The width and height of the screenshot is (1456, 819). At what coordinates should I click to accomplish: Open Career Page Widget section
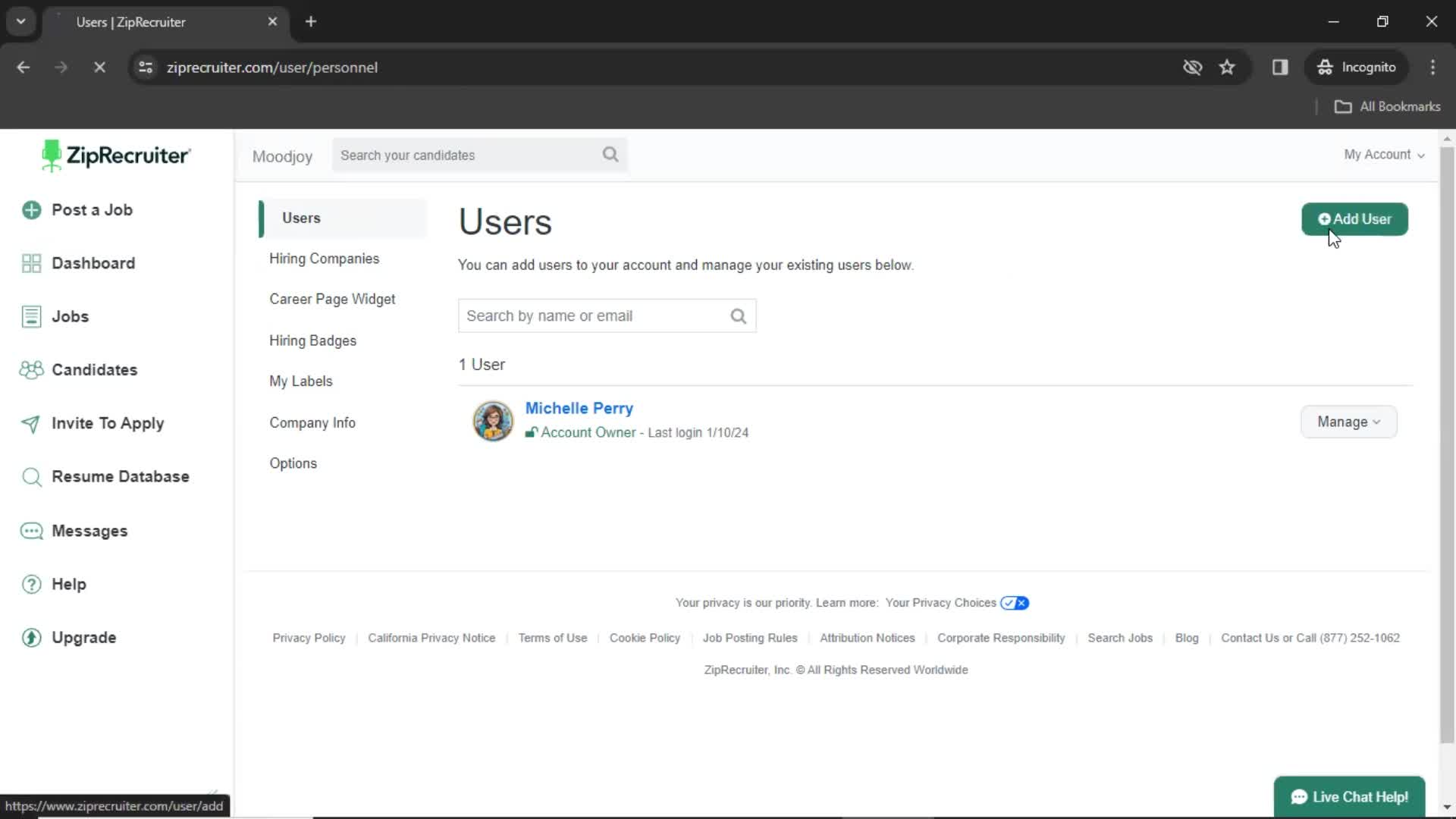coord(332,300)
